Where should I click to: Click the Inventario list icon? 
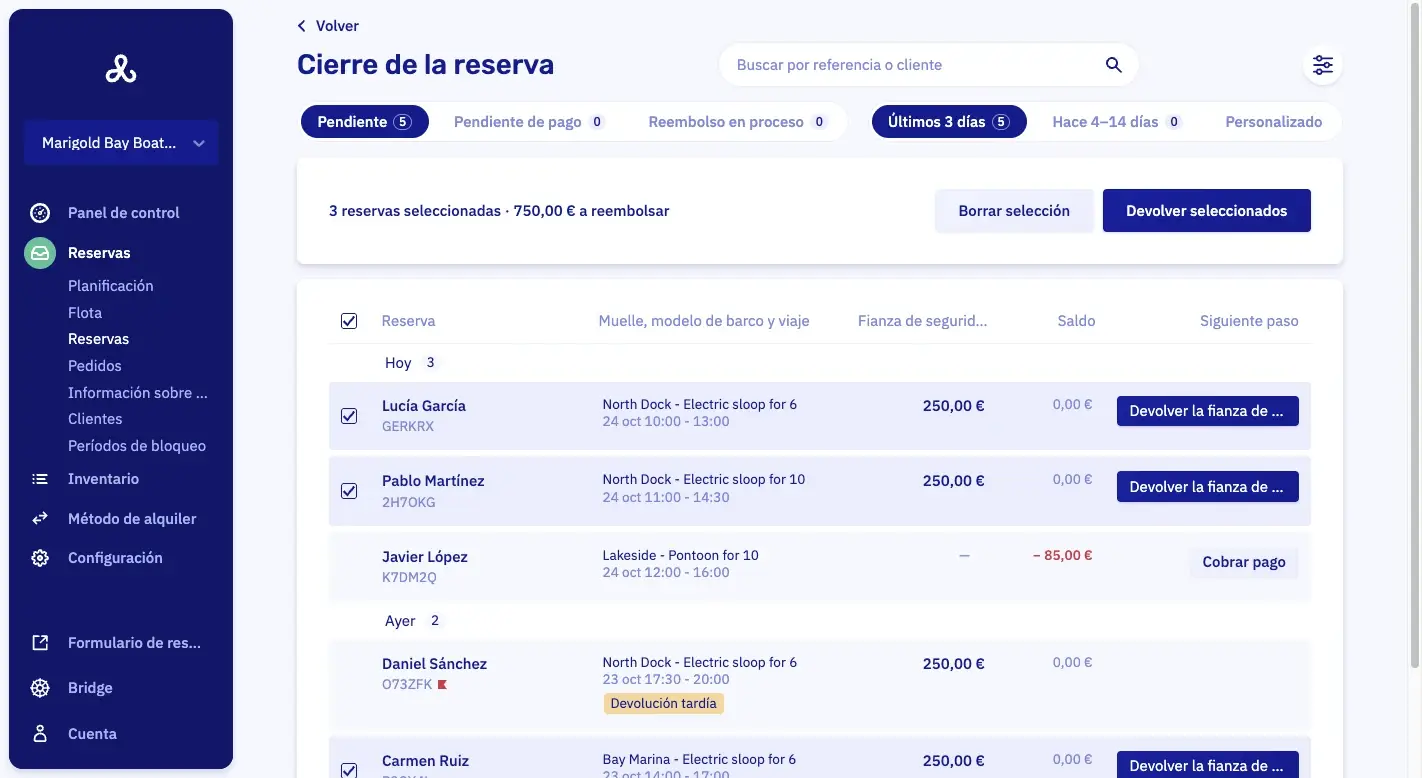(x=40, y=479)
